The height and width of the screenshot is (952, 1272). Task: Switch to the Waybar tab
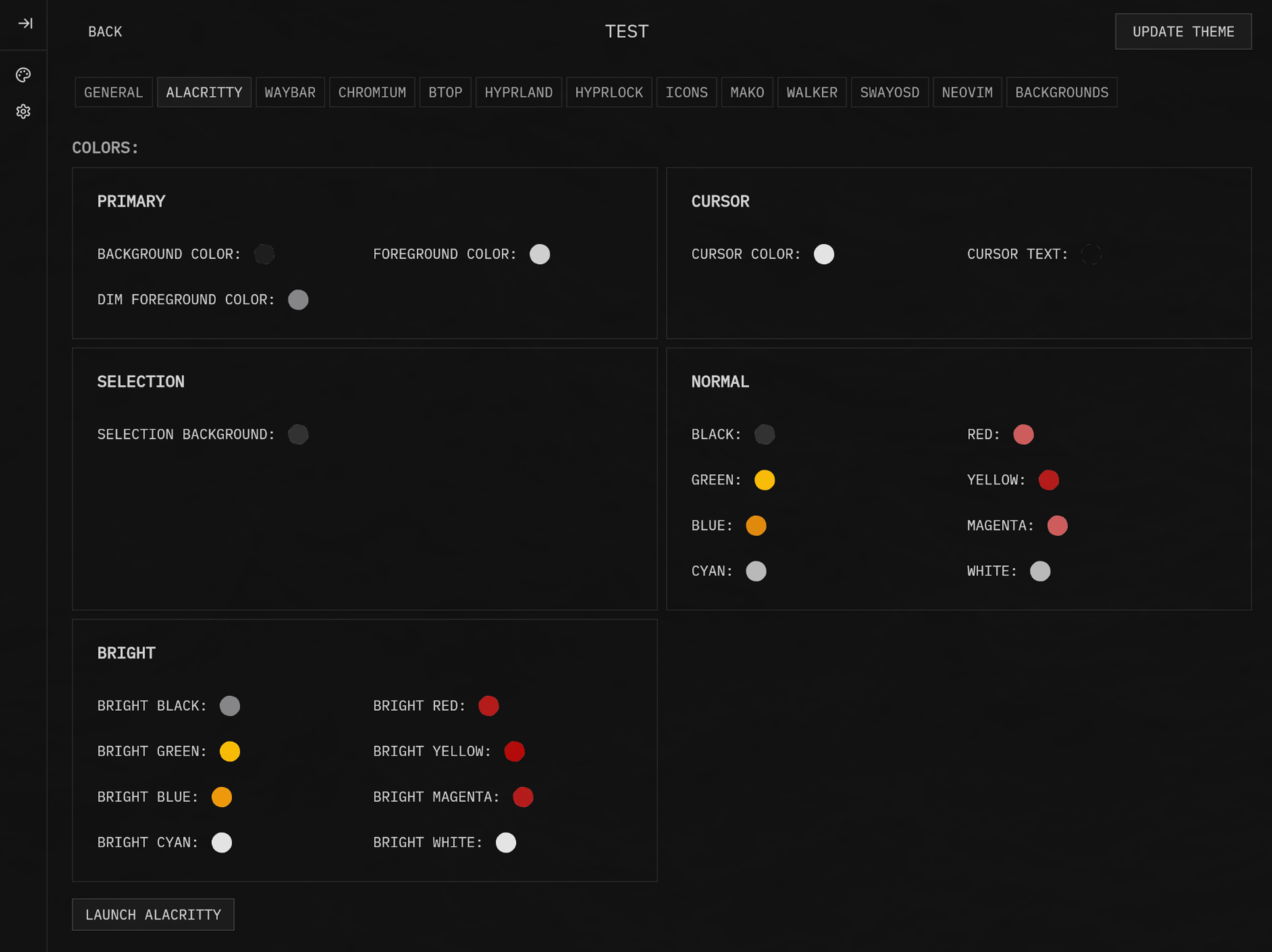pyautogui.click(x=290, y=92)
